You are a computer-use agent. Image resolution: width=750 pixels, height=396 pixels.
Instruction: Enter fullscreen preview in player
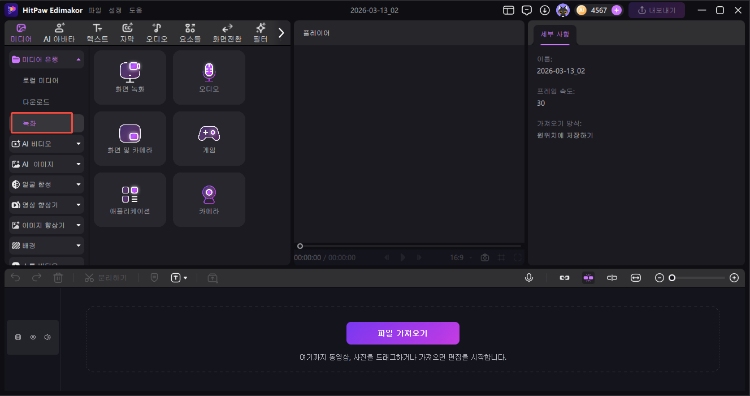coord(518,257)
